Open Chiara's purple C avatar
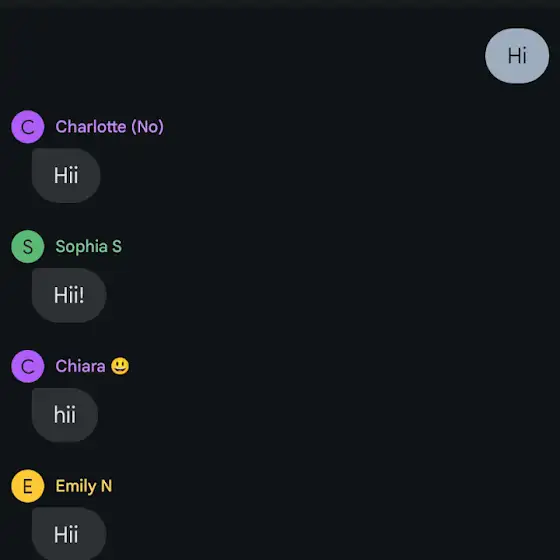Image resolution: width=560 pixels, height=560 pixels. tap(28, 366)
